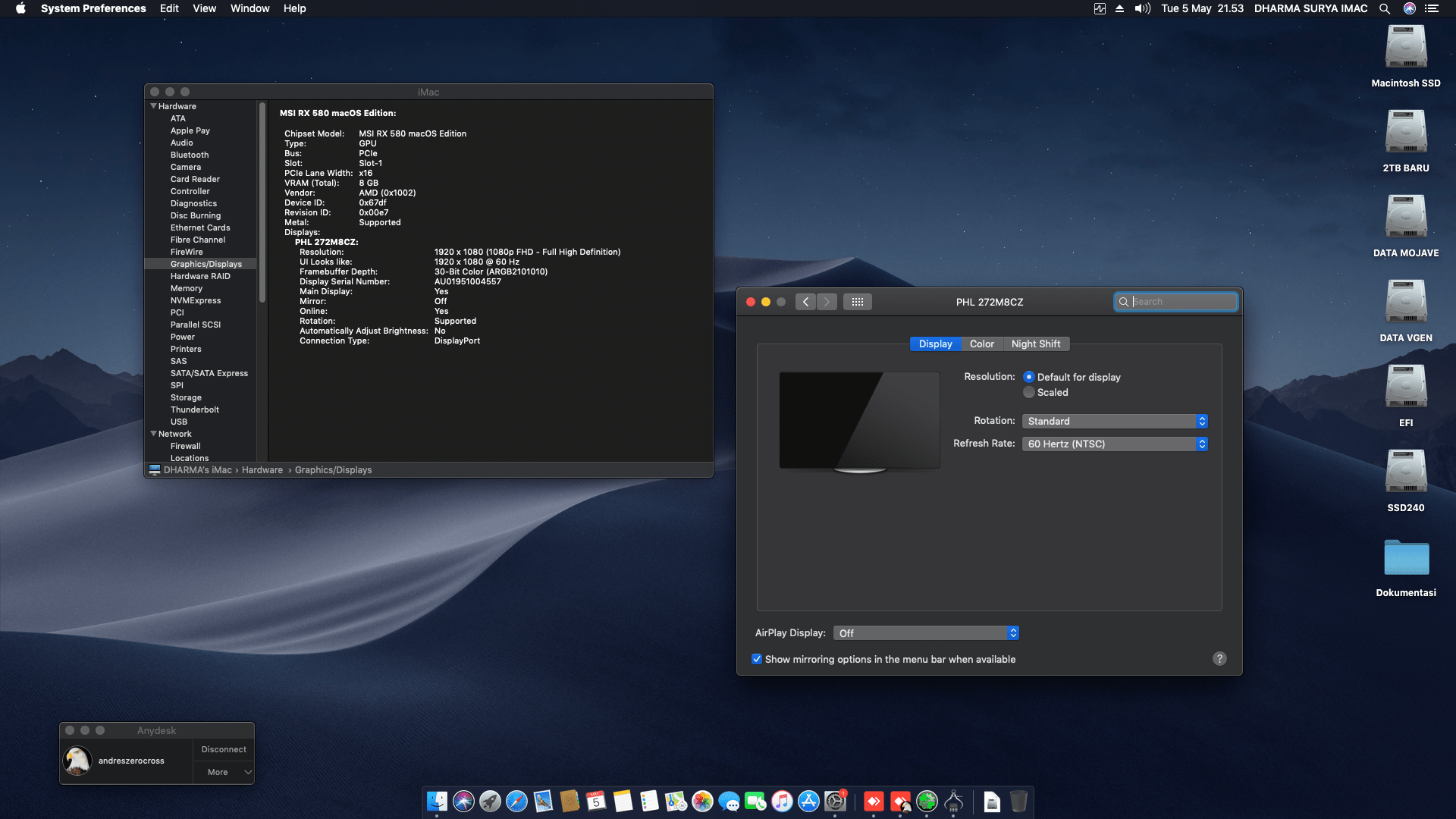Viewport: 1456px width, 819px height.
Task: Open the App Store icon in Dock
Action: (x=808, y=801)
